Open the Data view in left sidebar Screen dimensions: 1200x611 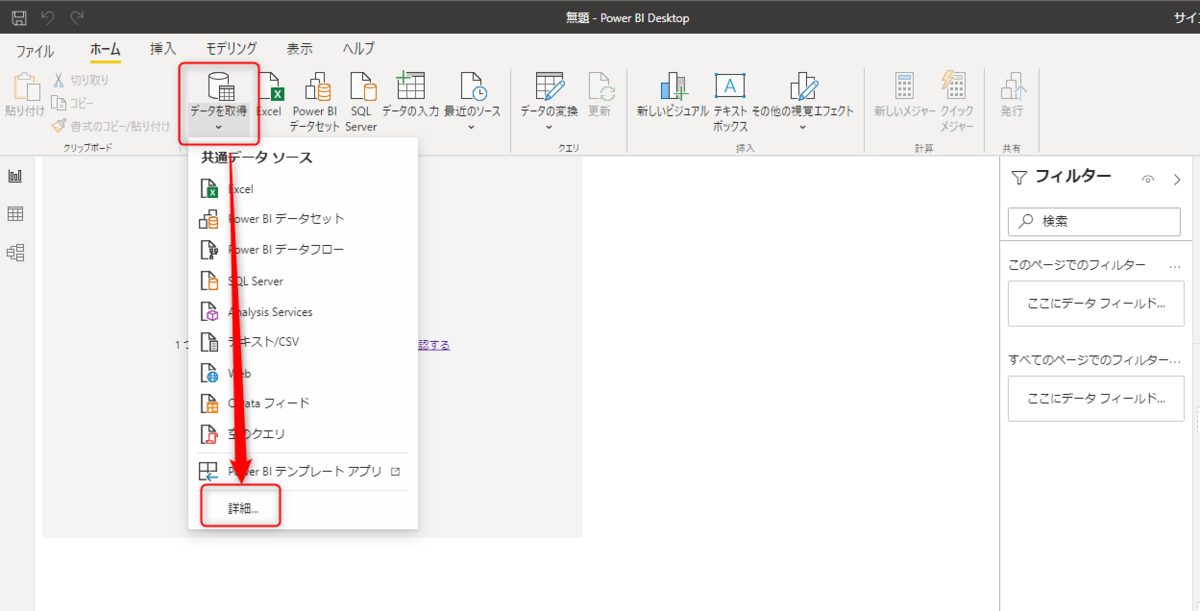click(x=15, y=214)
